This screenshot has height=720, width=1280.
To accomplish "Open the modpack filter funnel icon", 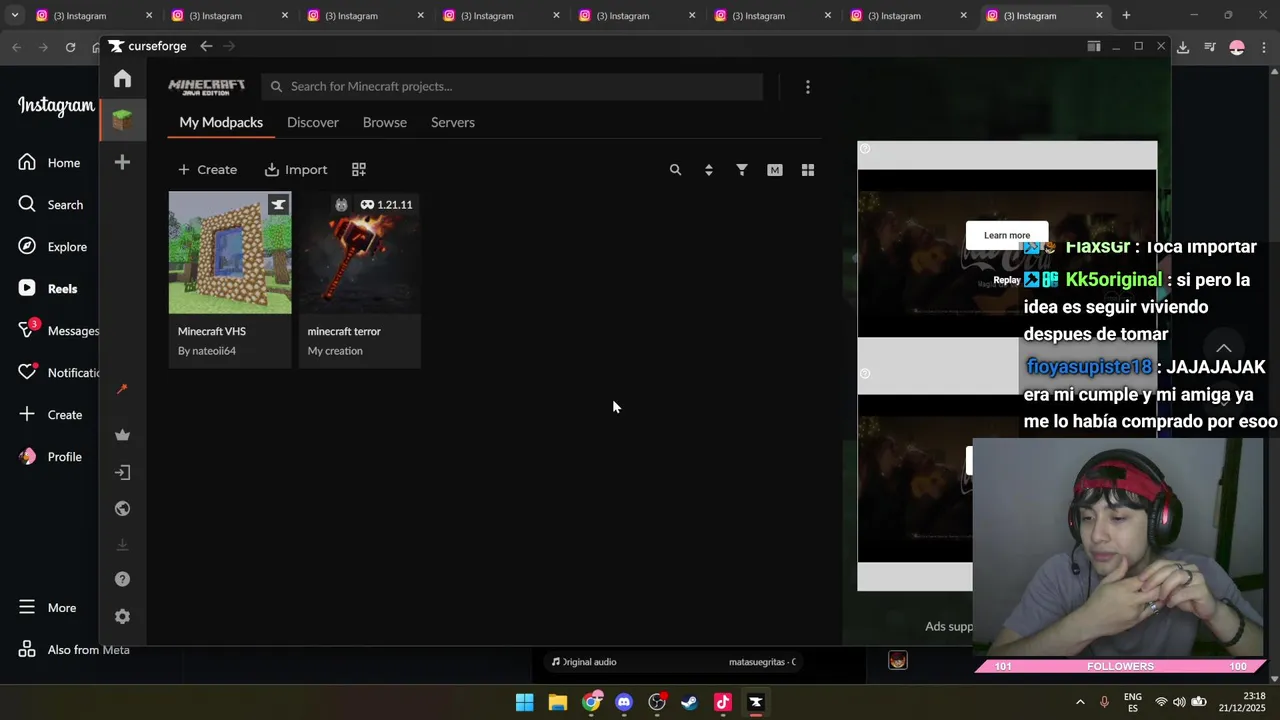I will coord(741,170).
